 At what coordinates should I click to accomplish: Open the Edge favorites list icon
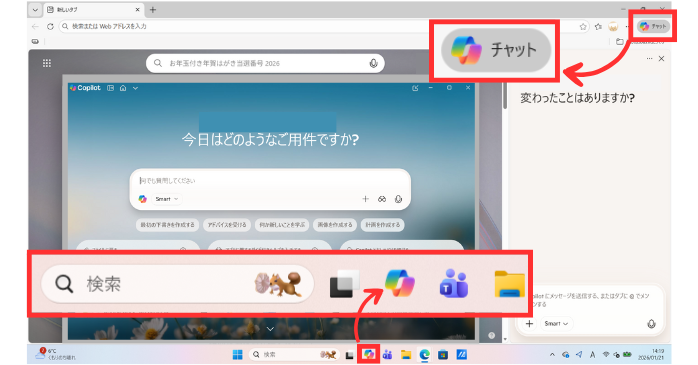point(598,27)
